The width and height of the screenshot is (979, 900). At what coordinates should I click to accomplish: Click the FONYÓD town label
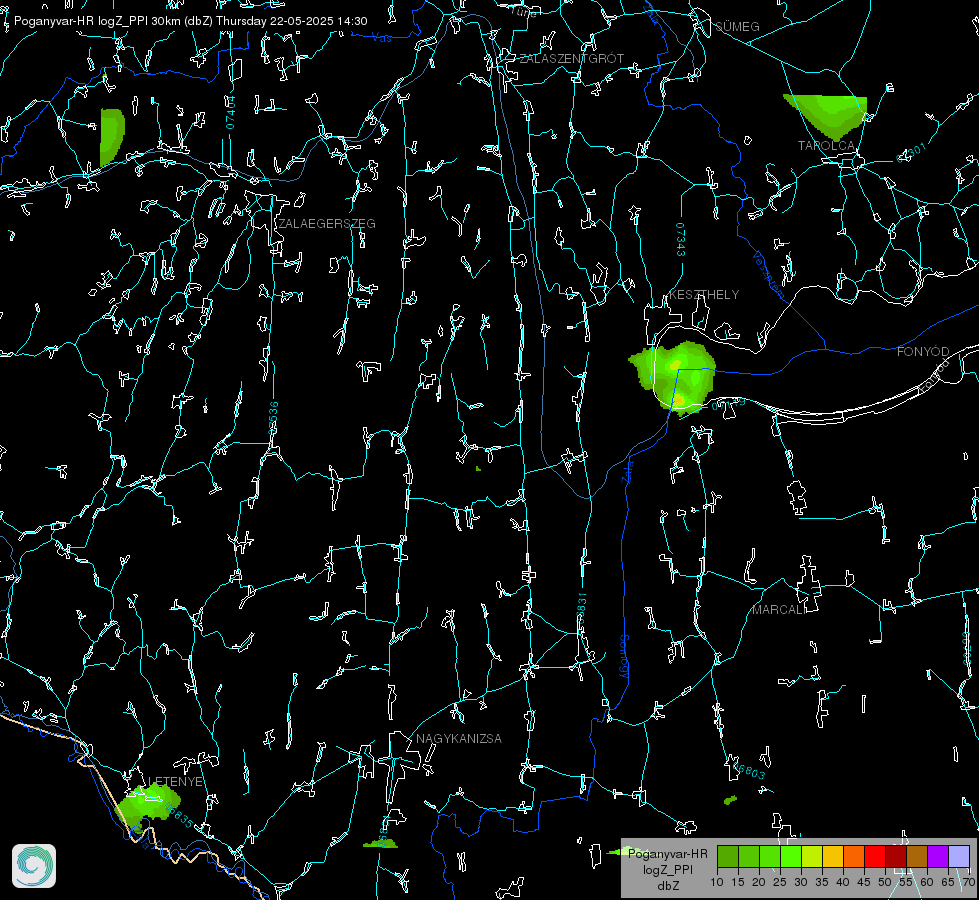click(x=923, y=352)
